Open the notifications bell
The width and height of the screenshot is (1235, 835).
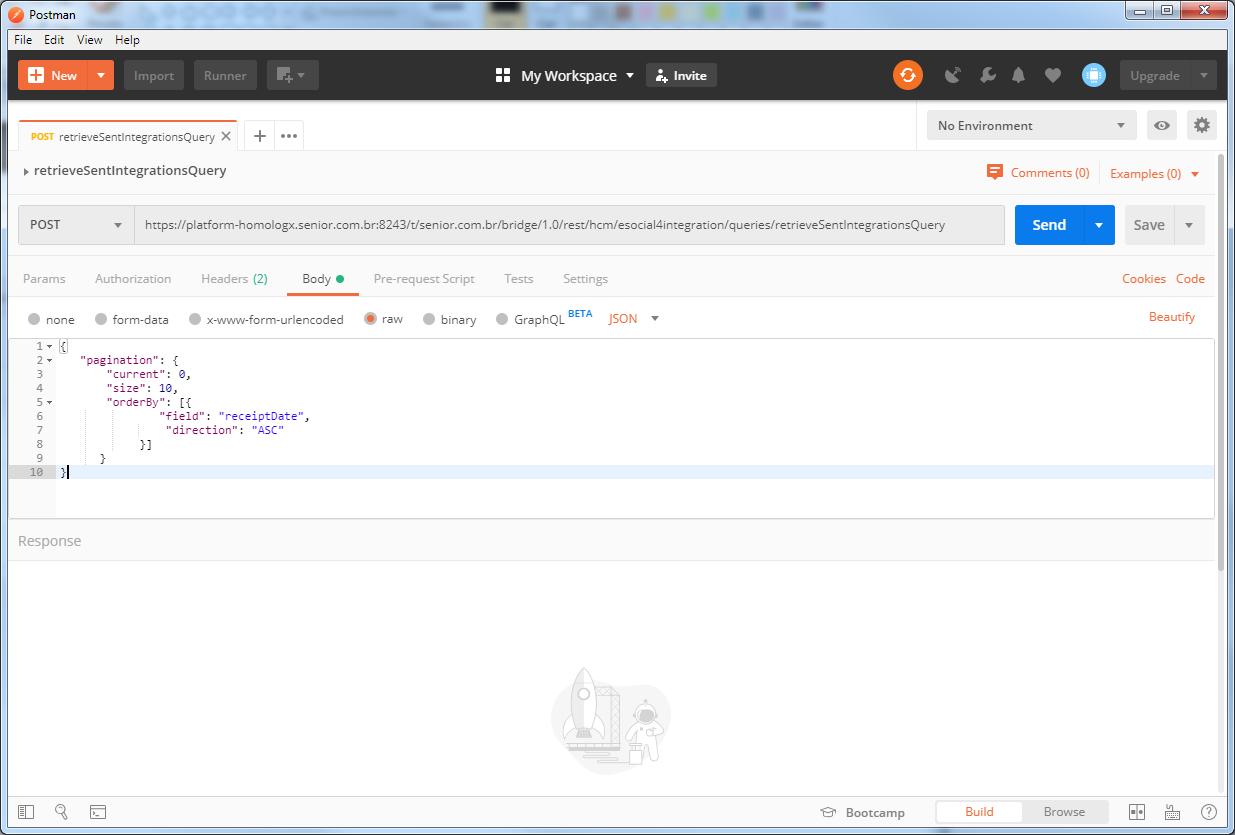[x=1019, y=75]
